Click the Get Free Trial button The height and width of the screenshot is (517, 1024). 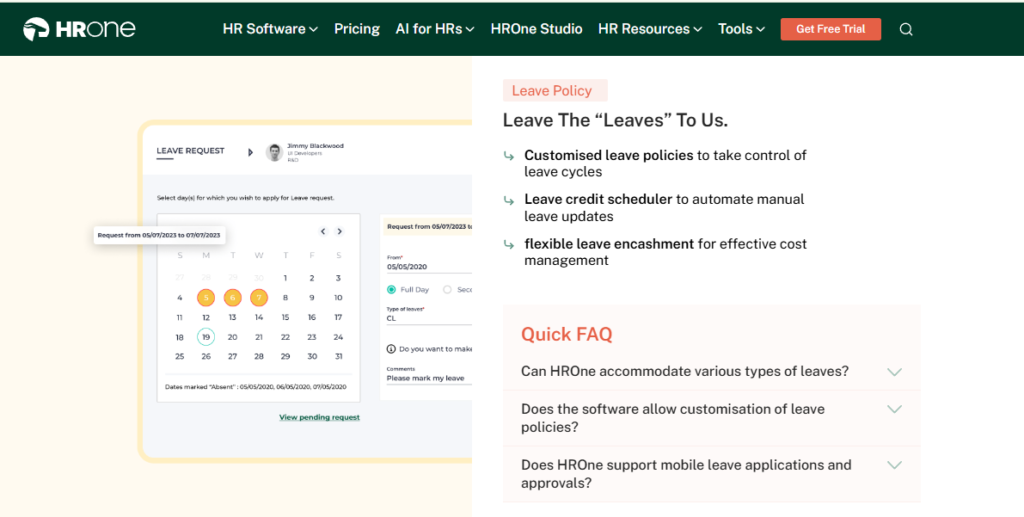click(x=831, y=29)
